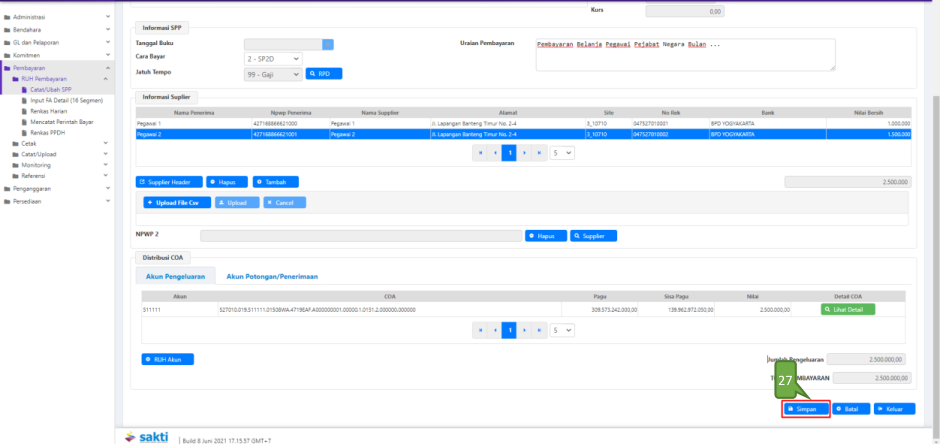940x444 pixels.
Task: Click the Supplier search button beside NPWP 2
Action: (593, 236)
